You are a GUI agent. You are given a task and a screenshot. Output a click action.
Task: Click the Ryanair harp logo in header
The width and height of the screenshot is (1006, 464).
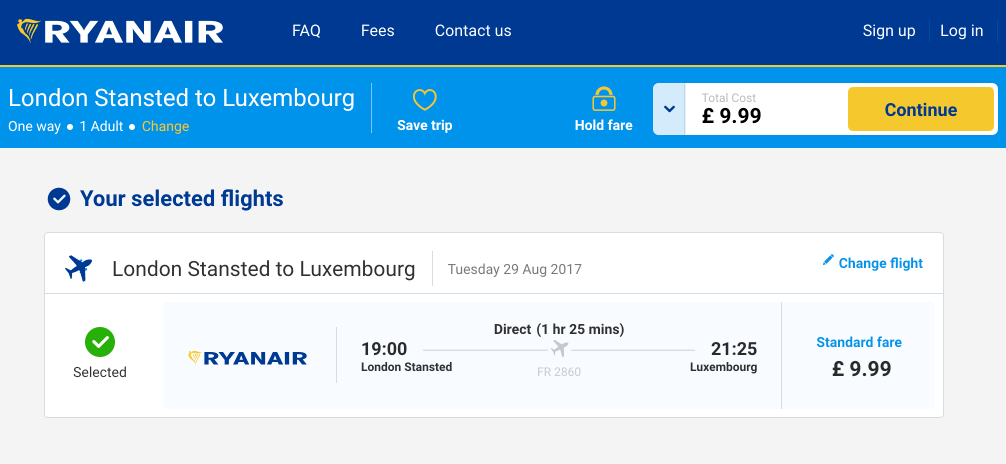[28, 30]
